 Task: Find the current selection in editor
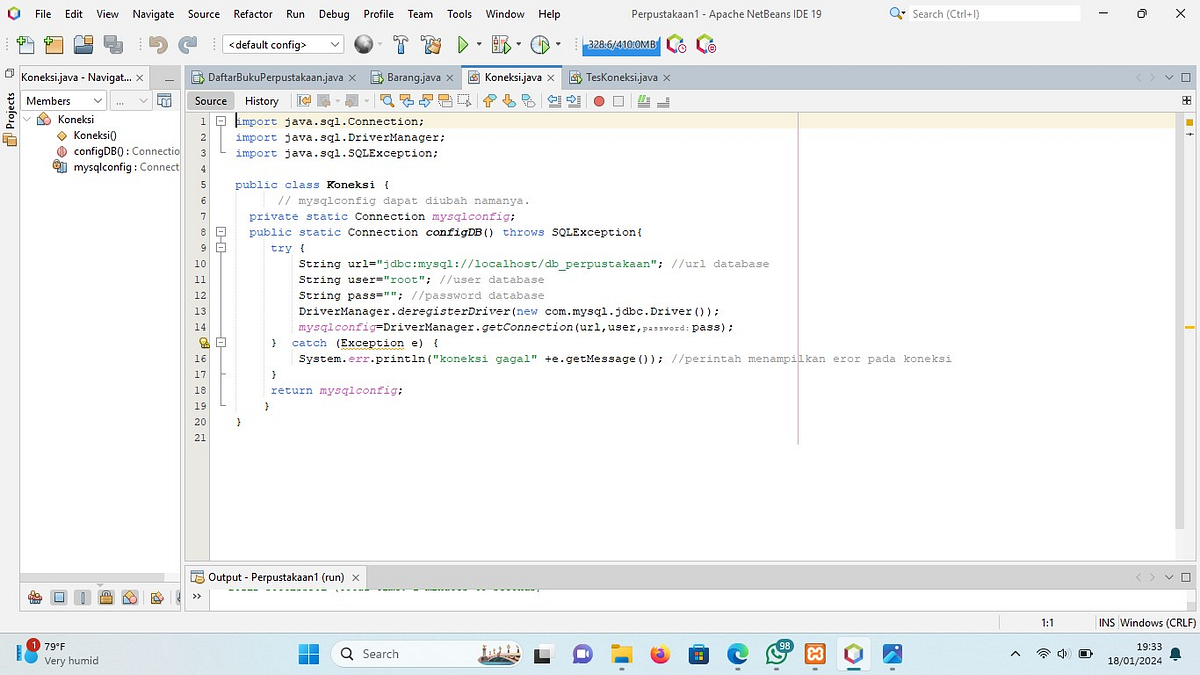pos(387,101)
